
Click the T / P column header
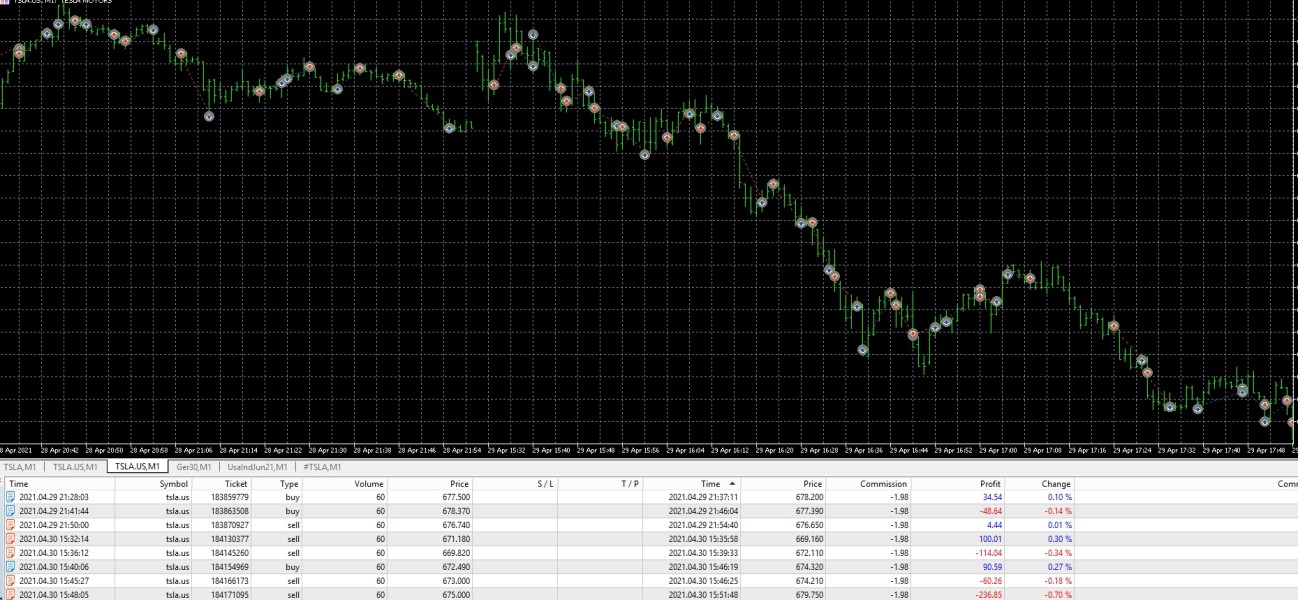pyautogui.click(x=629, y=484)
